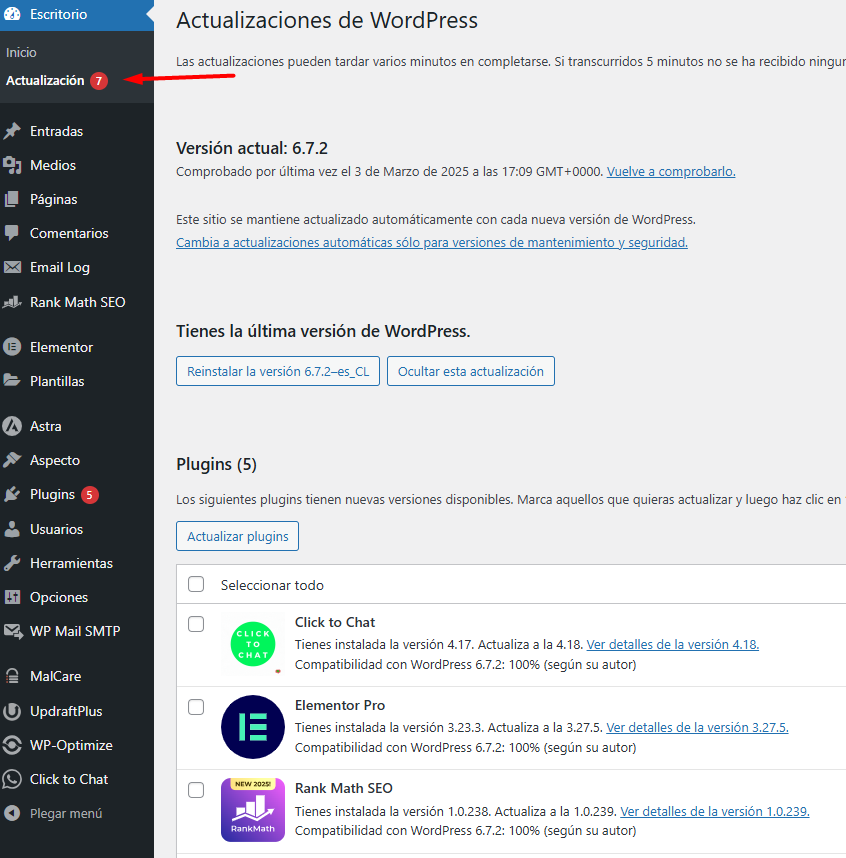Click the Click to Chat plugin logo

click(253, 644)
